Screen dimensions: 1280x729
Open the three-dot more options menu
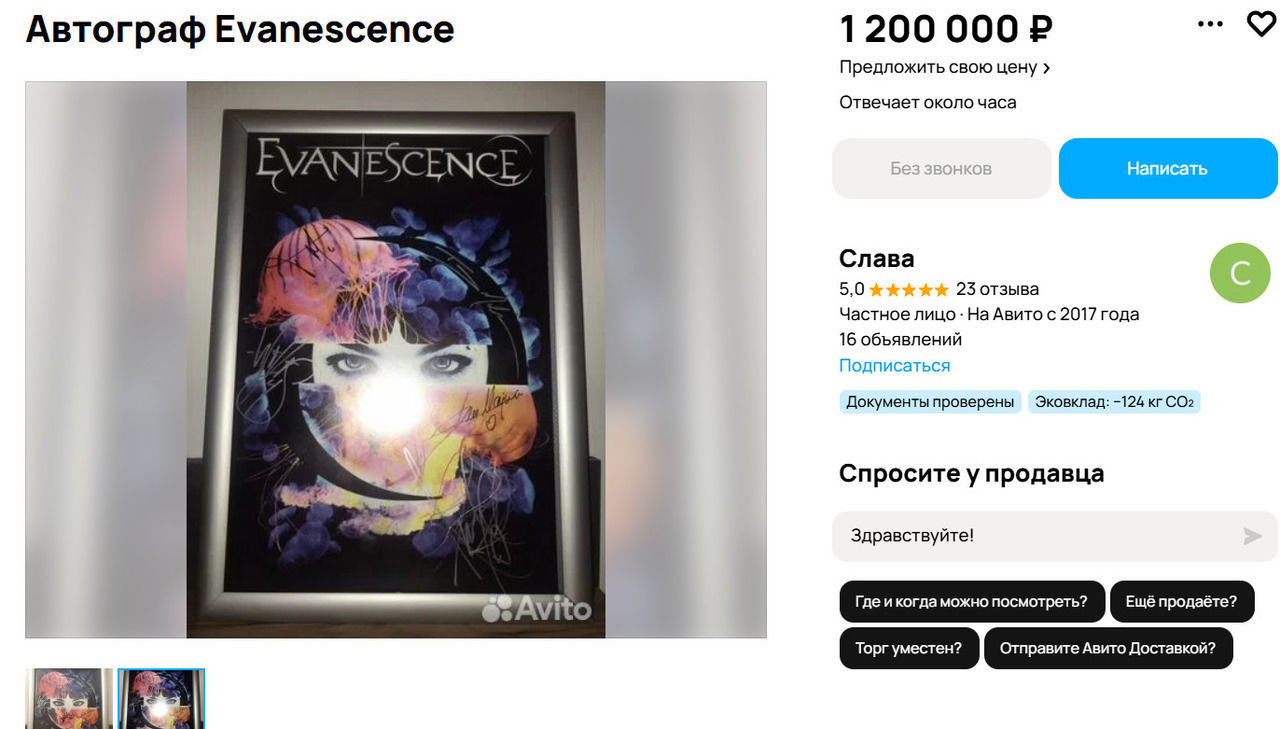[1210, 24]
